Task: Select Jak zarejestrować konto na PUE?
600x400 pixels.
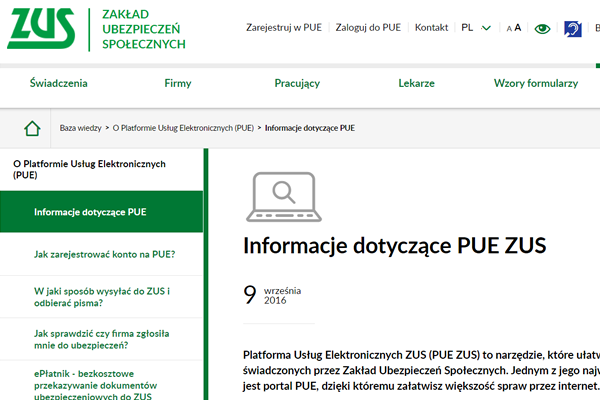Action: coord(104,254)
